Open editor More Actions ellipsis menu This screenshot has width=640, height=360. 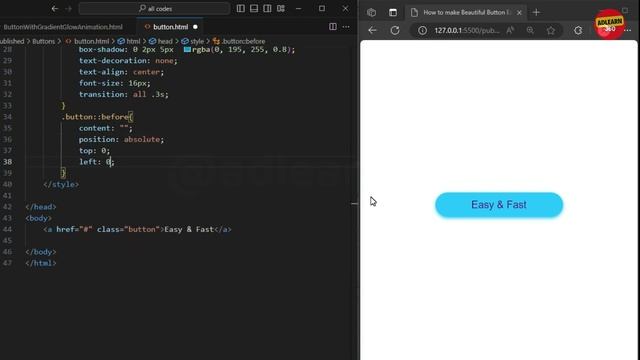[346, 27]
